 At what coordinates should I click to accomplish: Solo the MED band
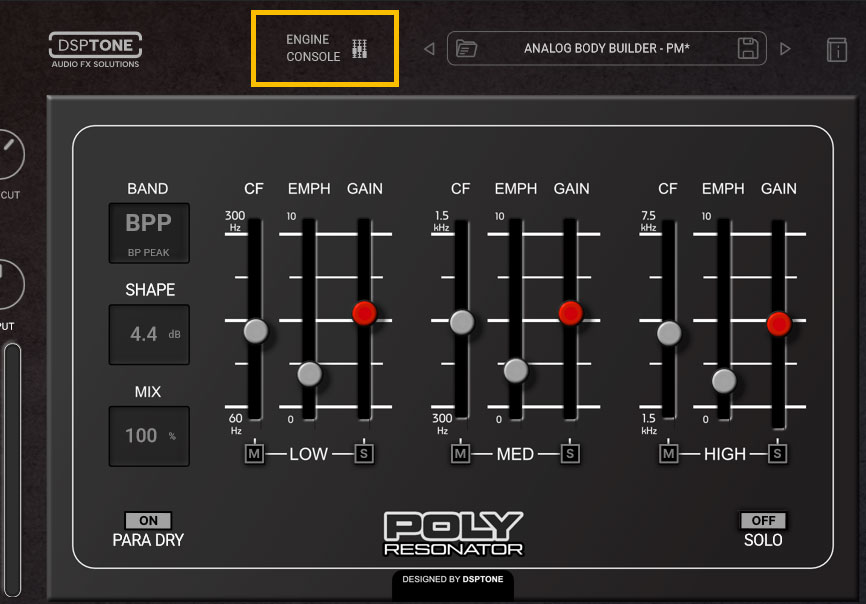(570, 454)
